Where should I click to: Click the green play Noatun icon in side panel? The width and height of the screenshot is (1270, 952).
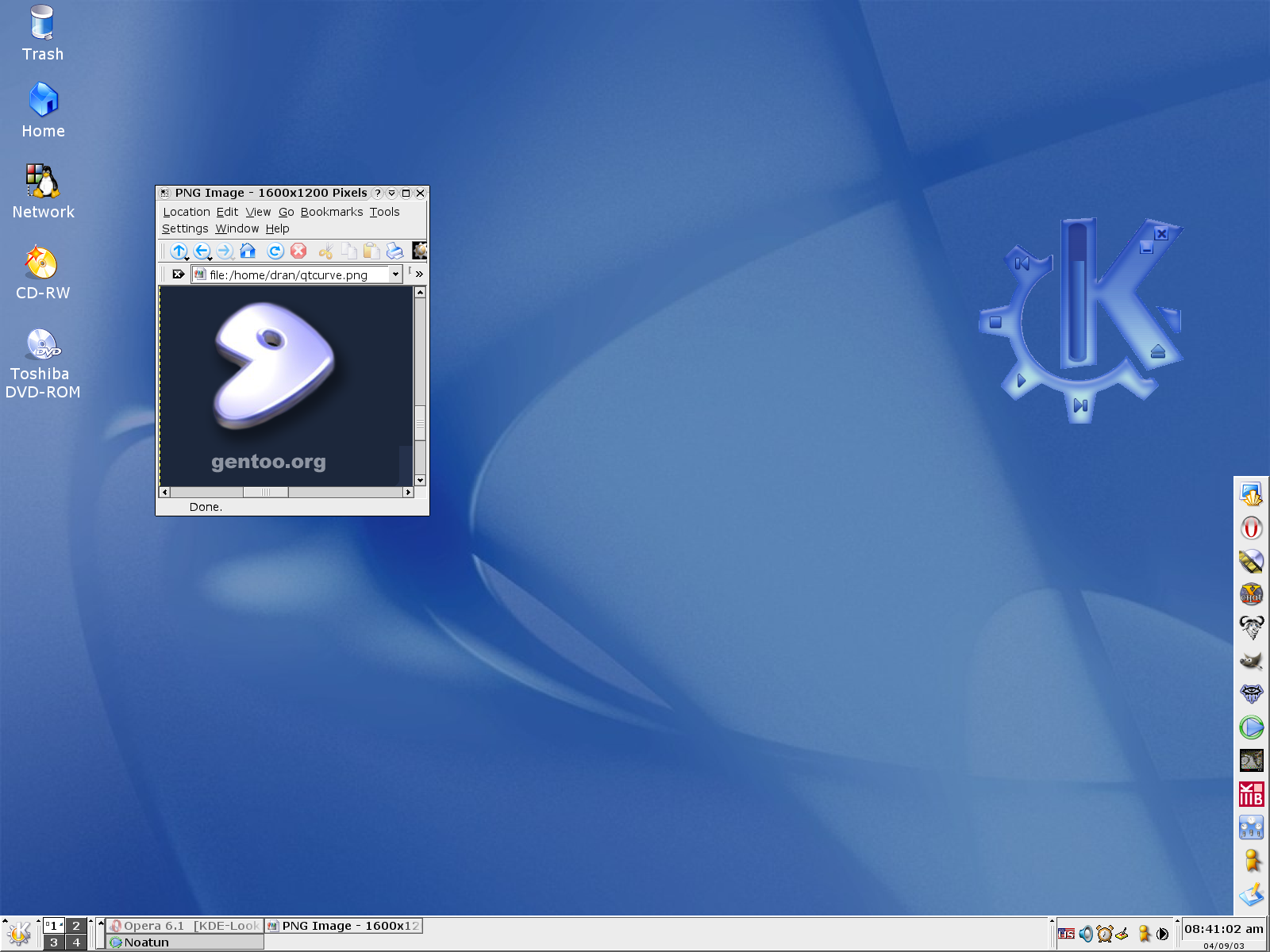click(x=1252, y=727)
